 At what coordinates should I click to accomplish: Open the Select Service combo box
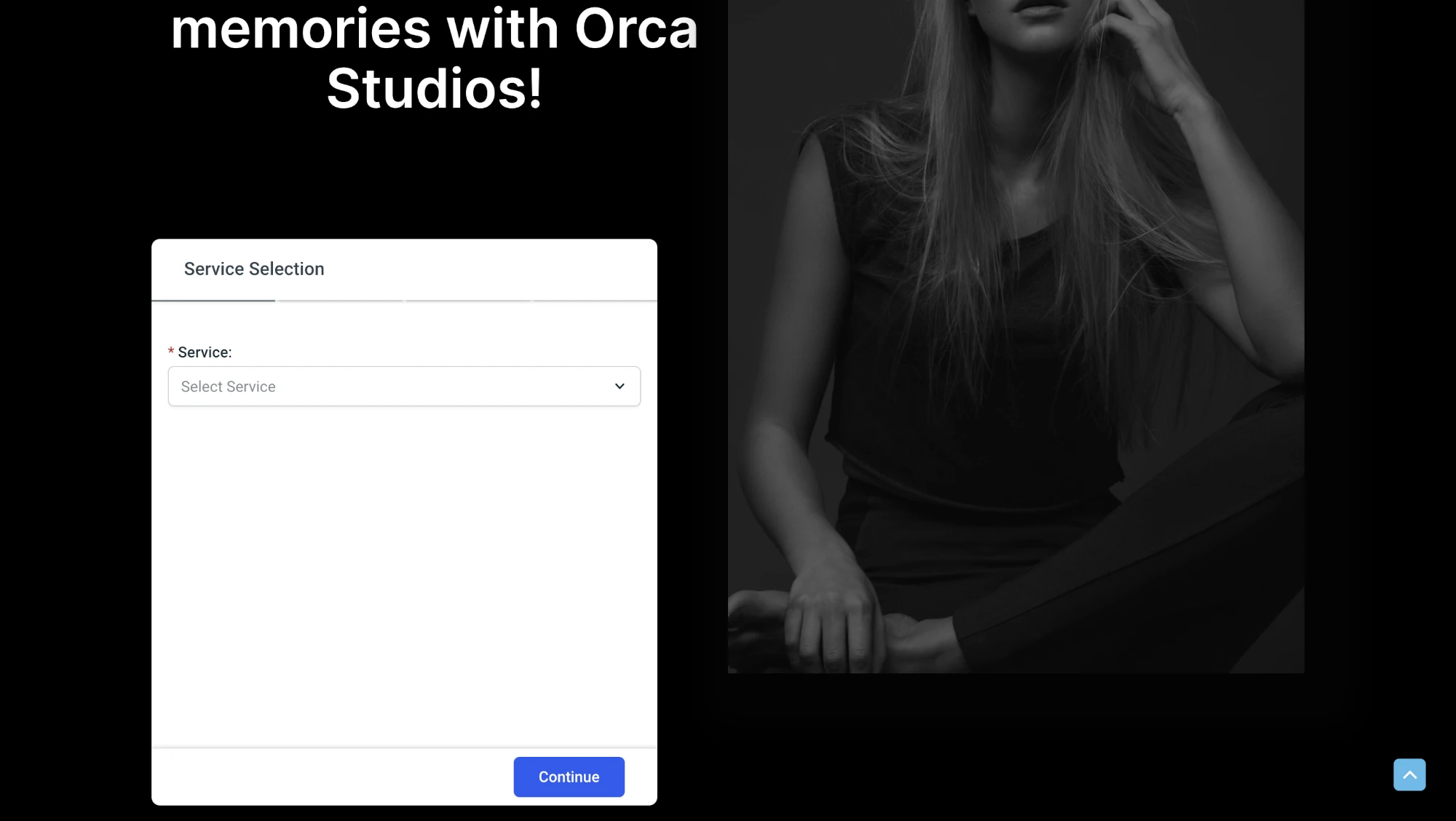click(404, 386)
